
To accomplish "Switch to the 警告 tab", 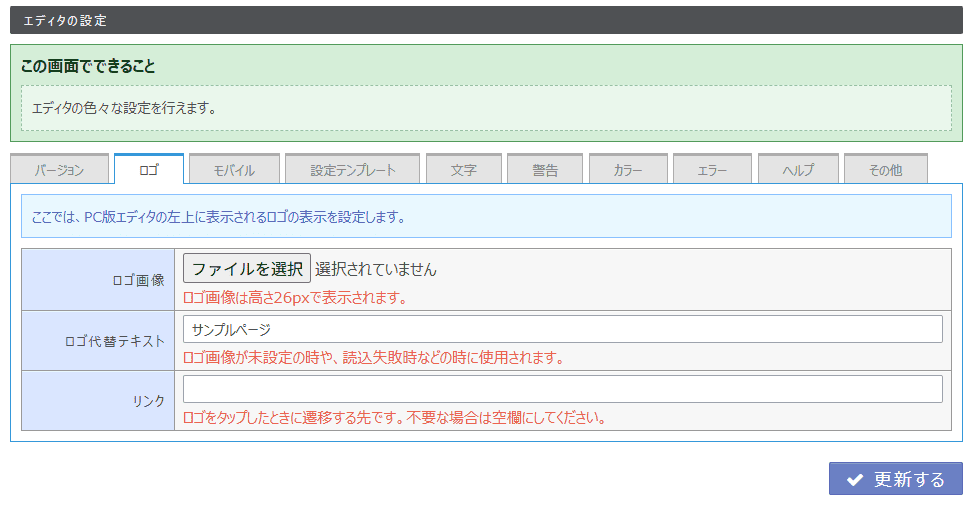I will (545, 170).
